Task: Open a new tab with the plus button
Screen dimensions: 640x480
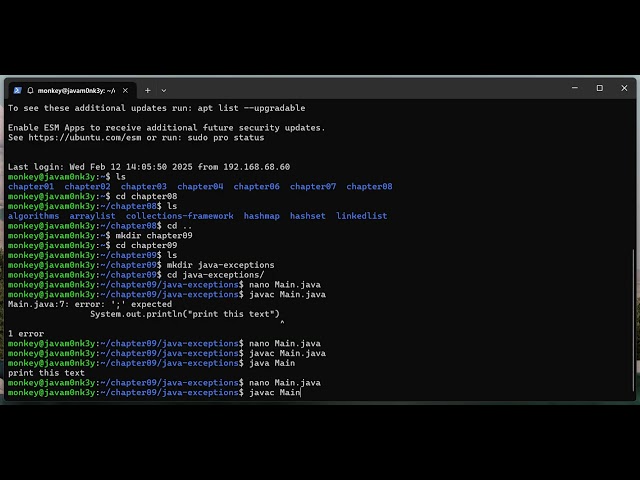Action: (147, 89)
